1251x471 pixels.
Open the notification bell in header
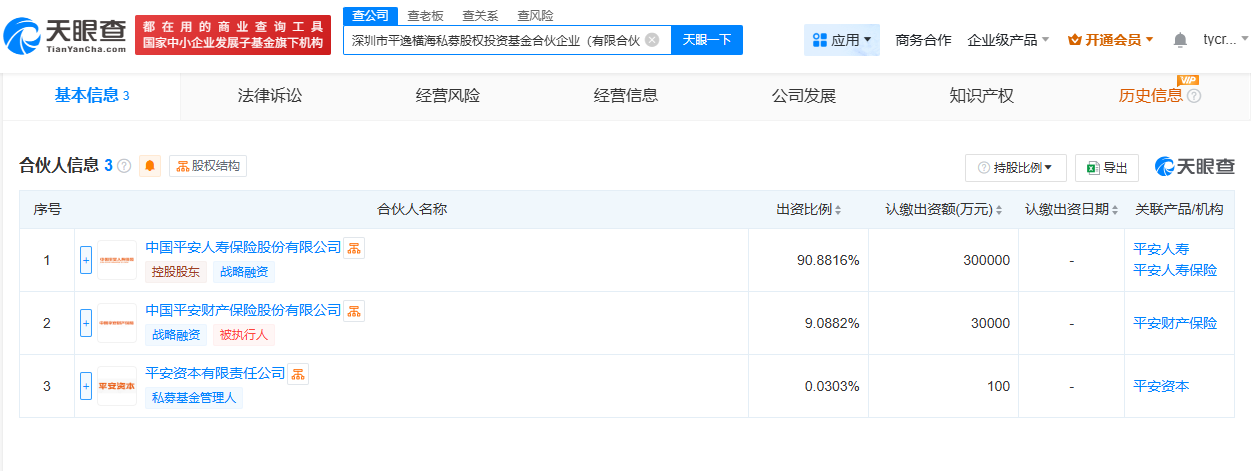click(x=1180, y=40)
